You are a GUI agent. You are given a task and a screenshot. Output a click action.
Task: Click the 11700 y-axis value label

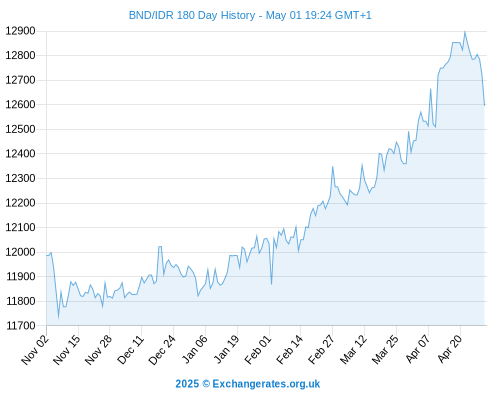pos(20,326)
